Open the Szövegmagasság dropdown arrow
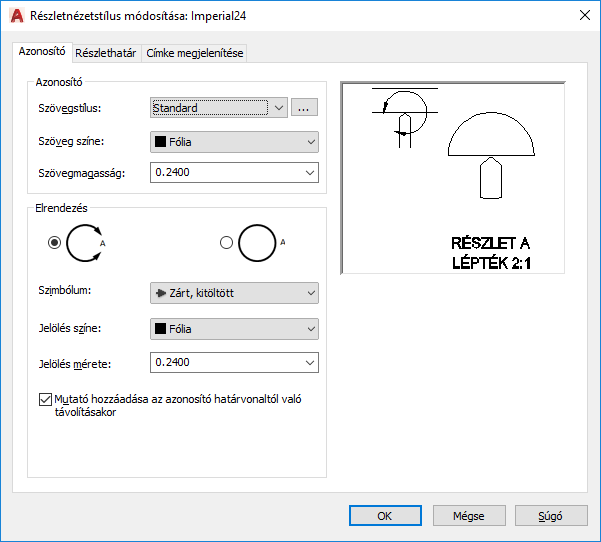601x542 pixels. click(310, 172)
